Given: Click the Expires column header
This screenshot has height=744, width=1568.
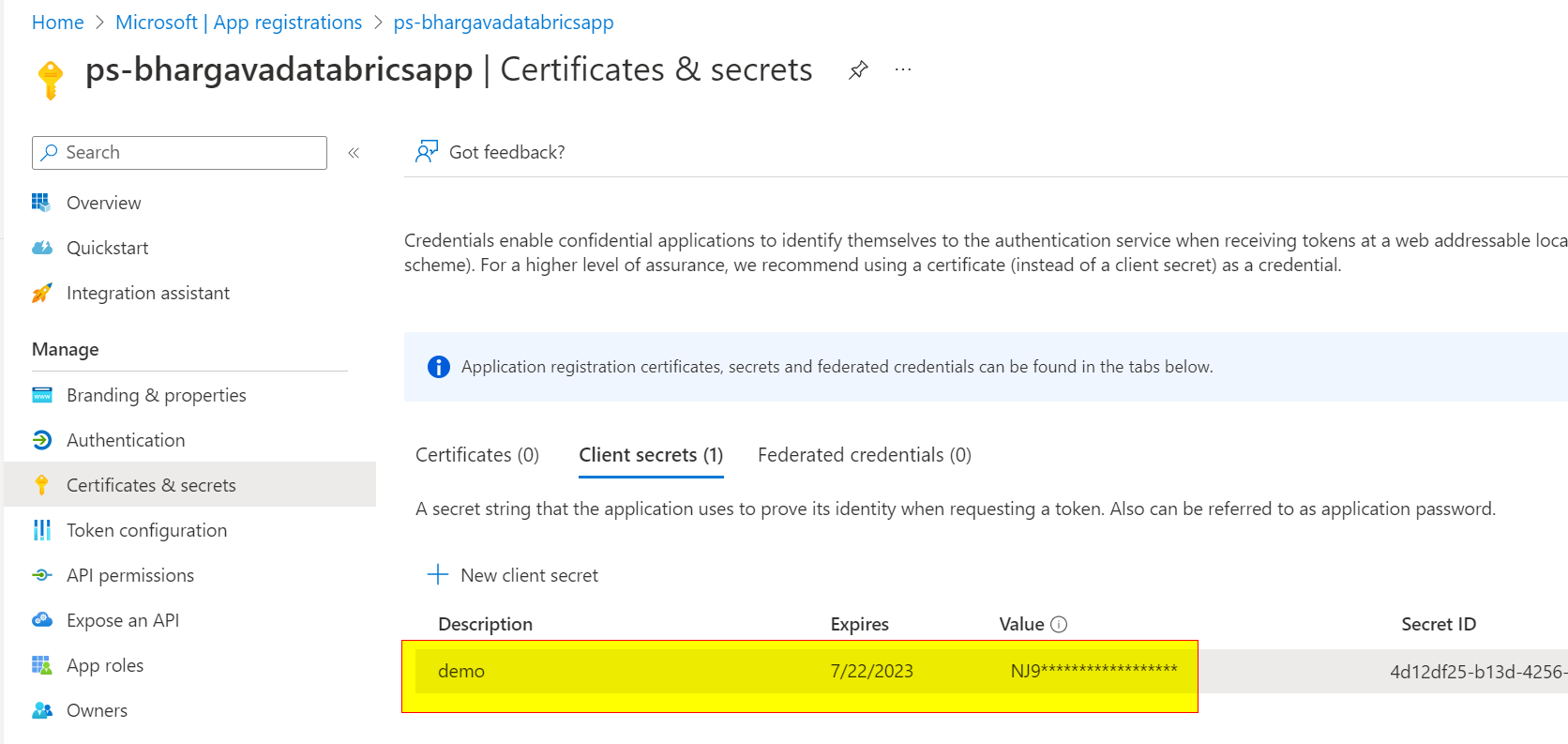Looking at the screenshot, I should 860,624.
